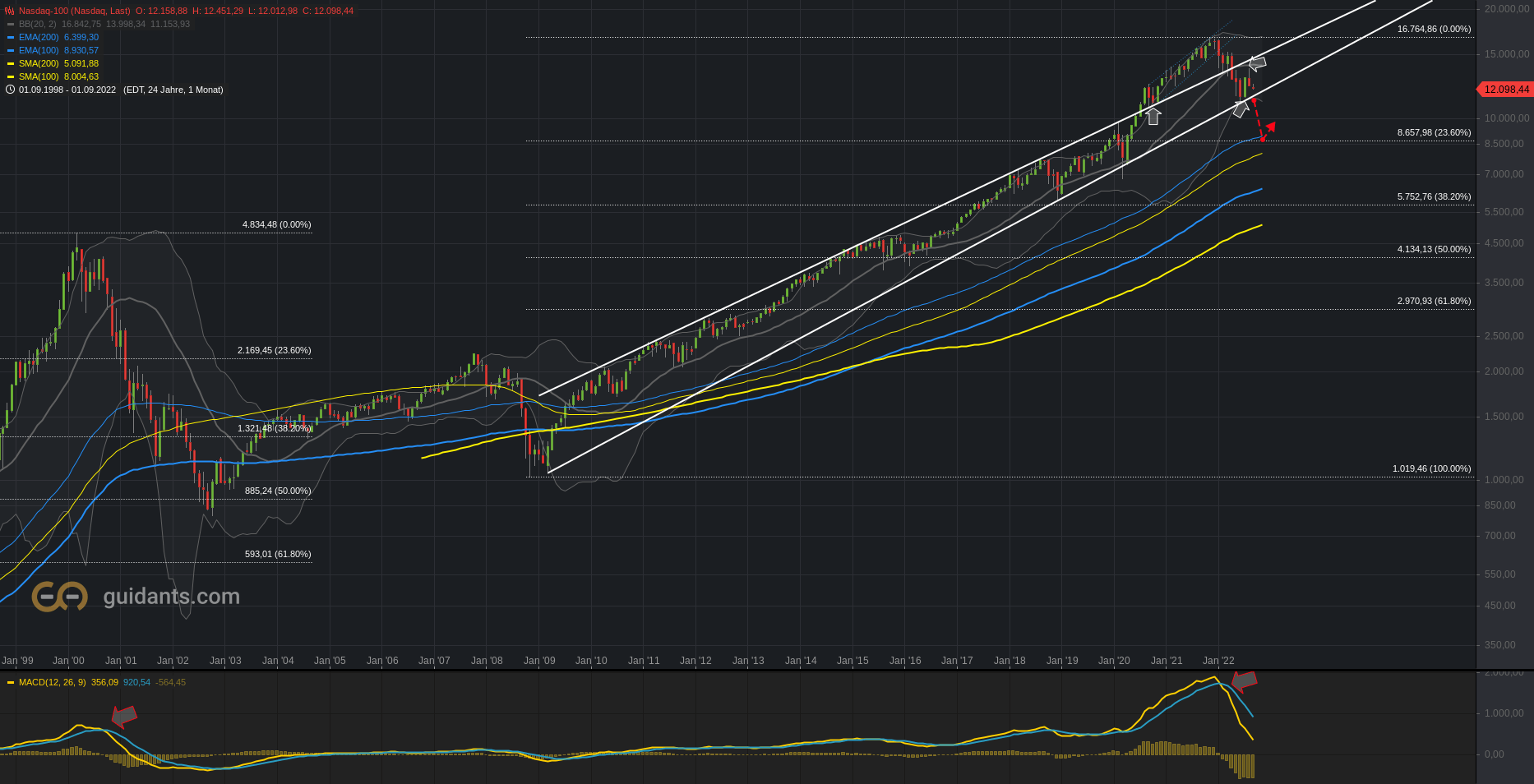
Task: Select Fibonacci label 4.134,13 (50.00%)
Action: [1434, 249]
